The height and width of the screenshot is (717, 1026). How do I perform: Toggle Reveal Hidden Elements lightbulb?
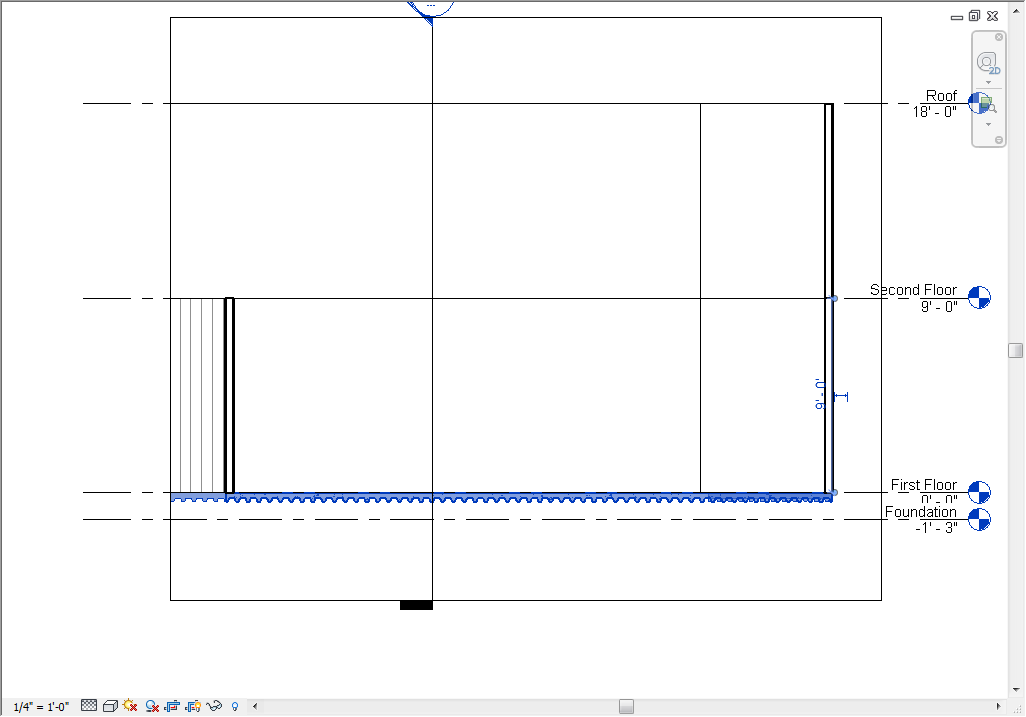[x=235, y=707]
